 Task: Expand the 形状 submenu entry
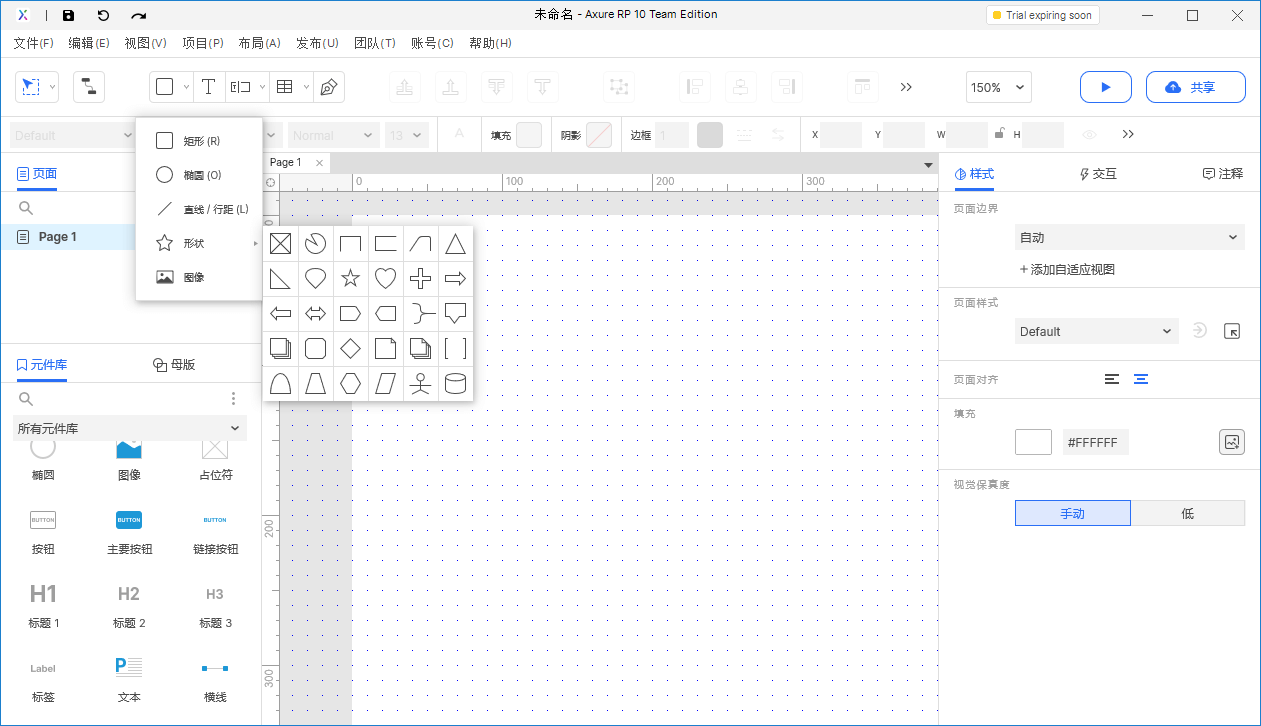pyautogui.click(x=200, y=243)
